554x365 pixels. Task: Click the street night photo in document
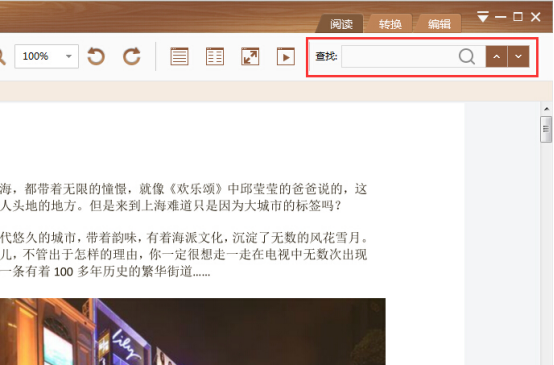click(193, 331)
